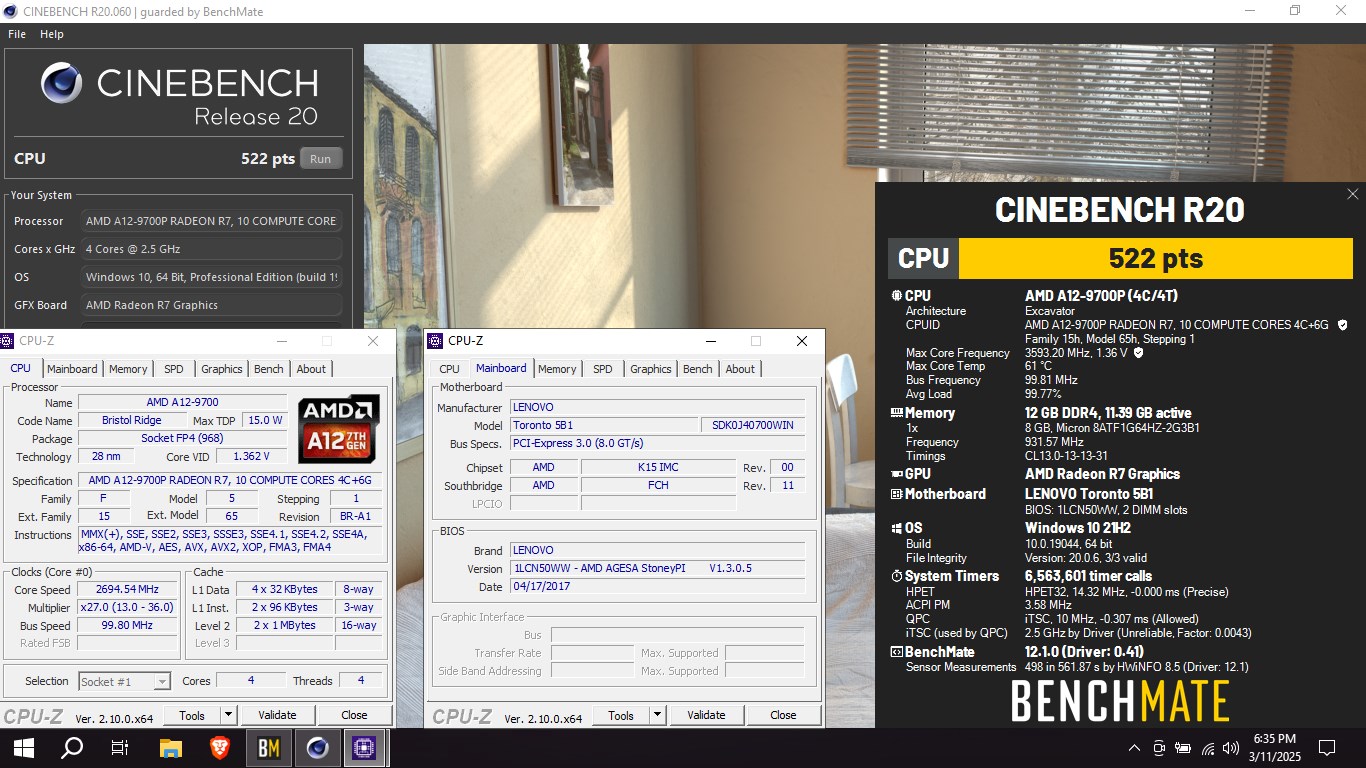Close the BenchMate result overlay panel
The height and width of the screenshot is (768, 1366).
pos(1352,195)
